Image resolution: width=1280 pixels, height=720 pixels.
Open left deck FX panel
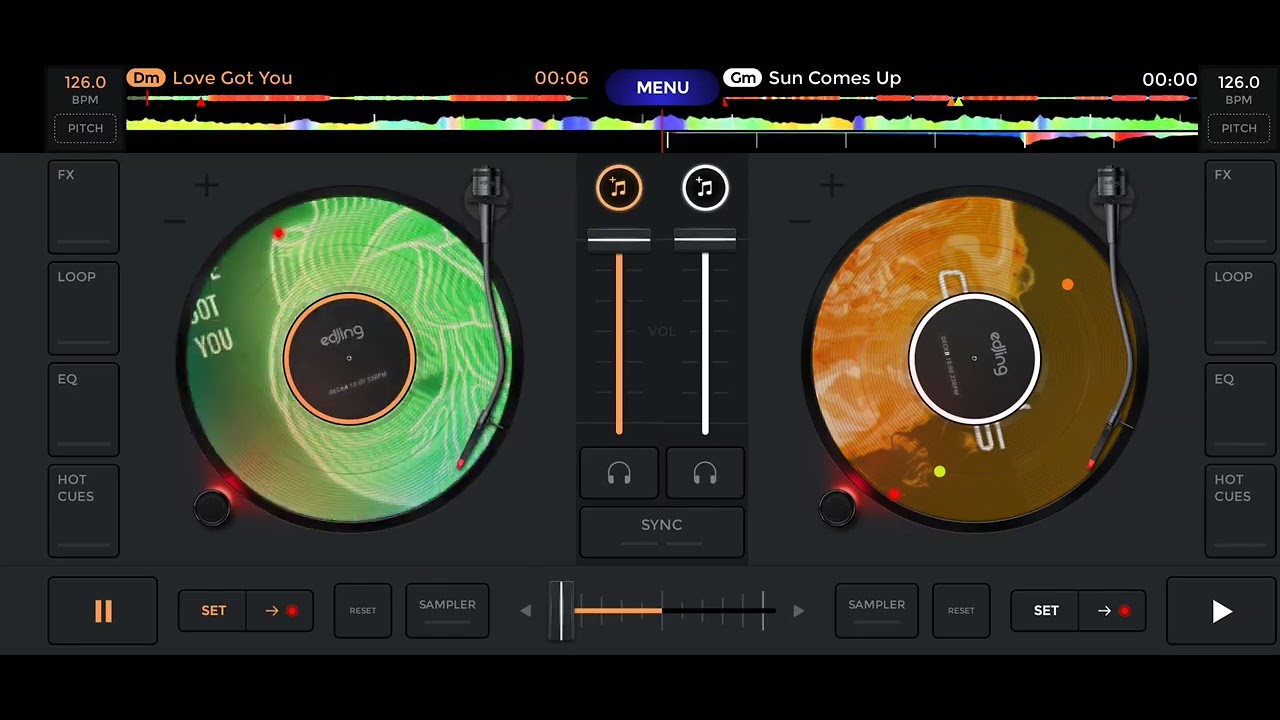[84, 206]
